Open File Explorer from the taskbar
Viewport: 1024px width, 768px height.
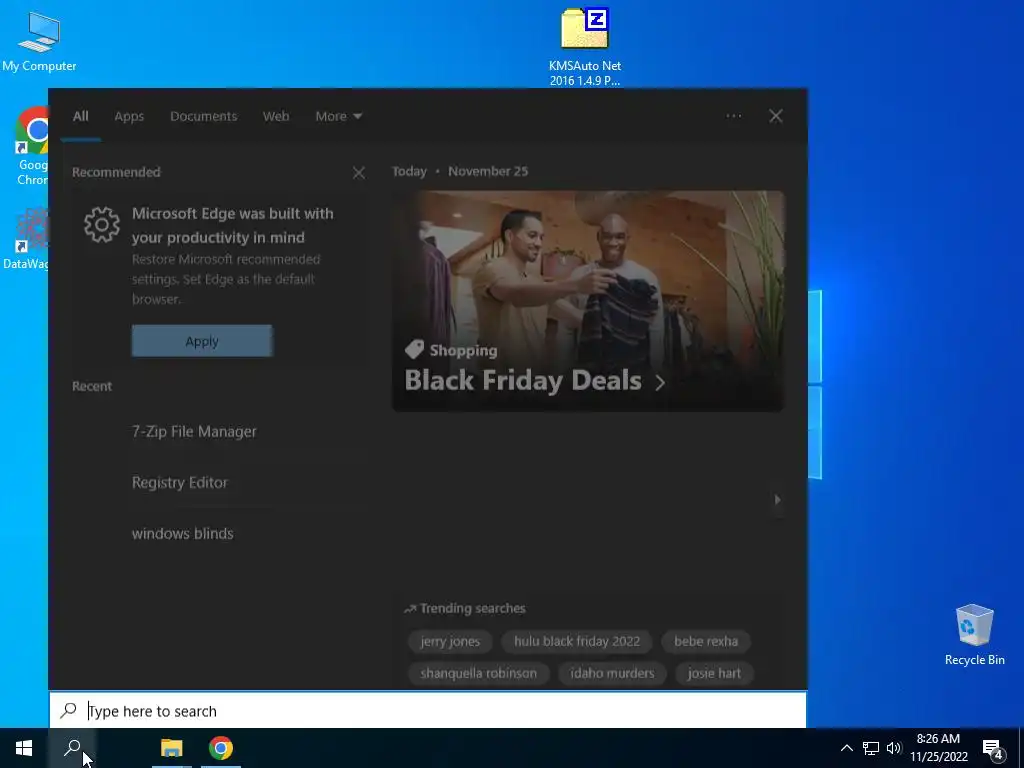point(172,748)
